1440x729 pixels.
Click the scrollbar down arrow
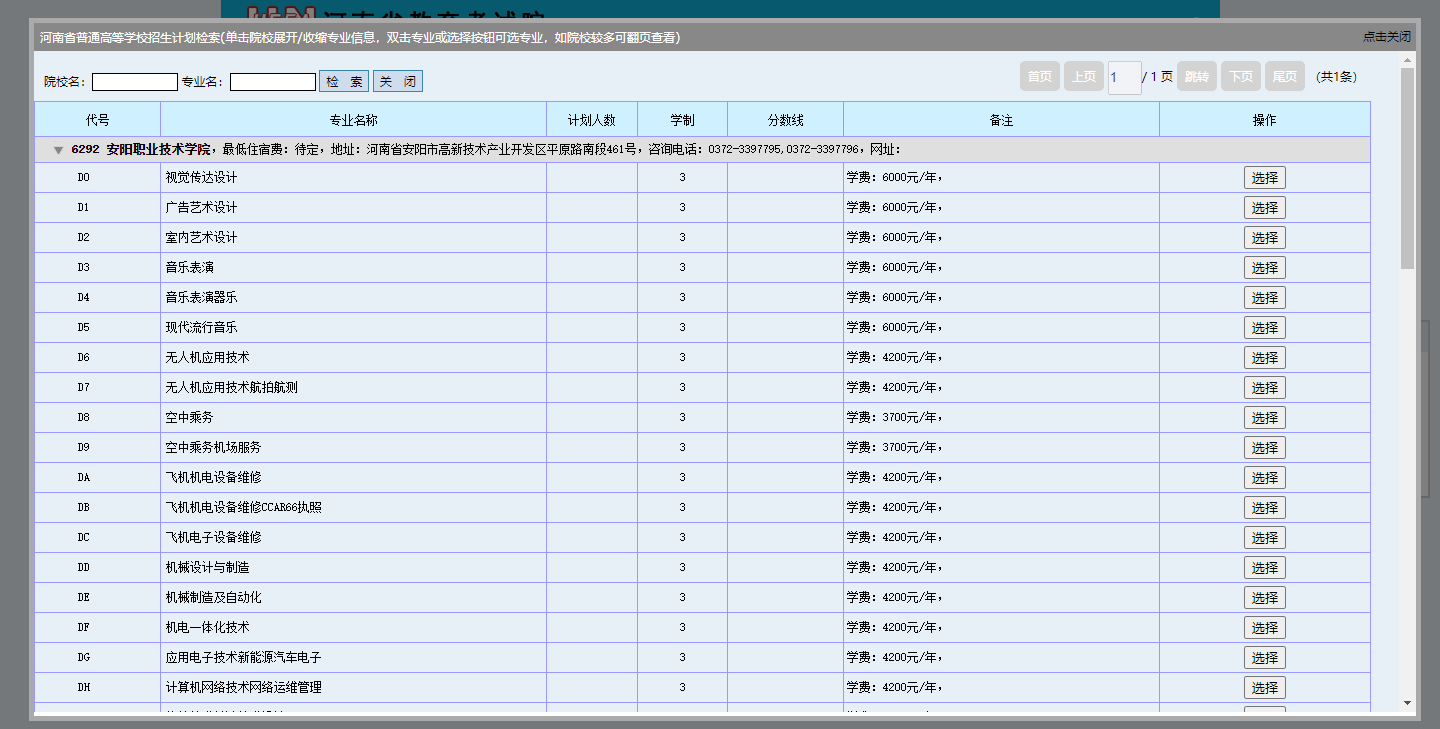(x=1407, y=703)
